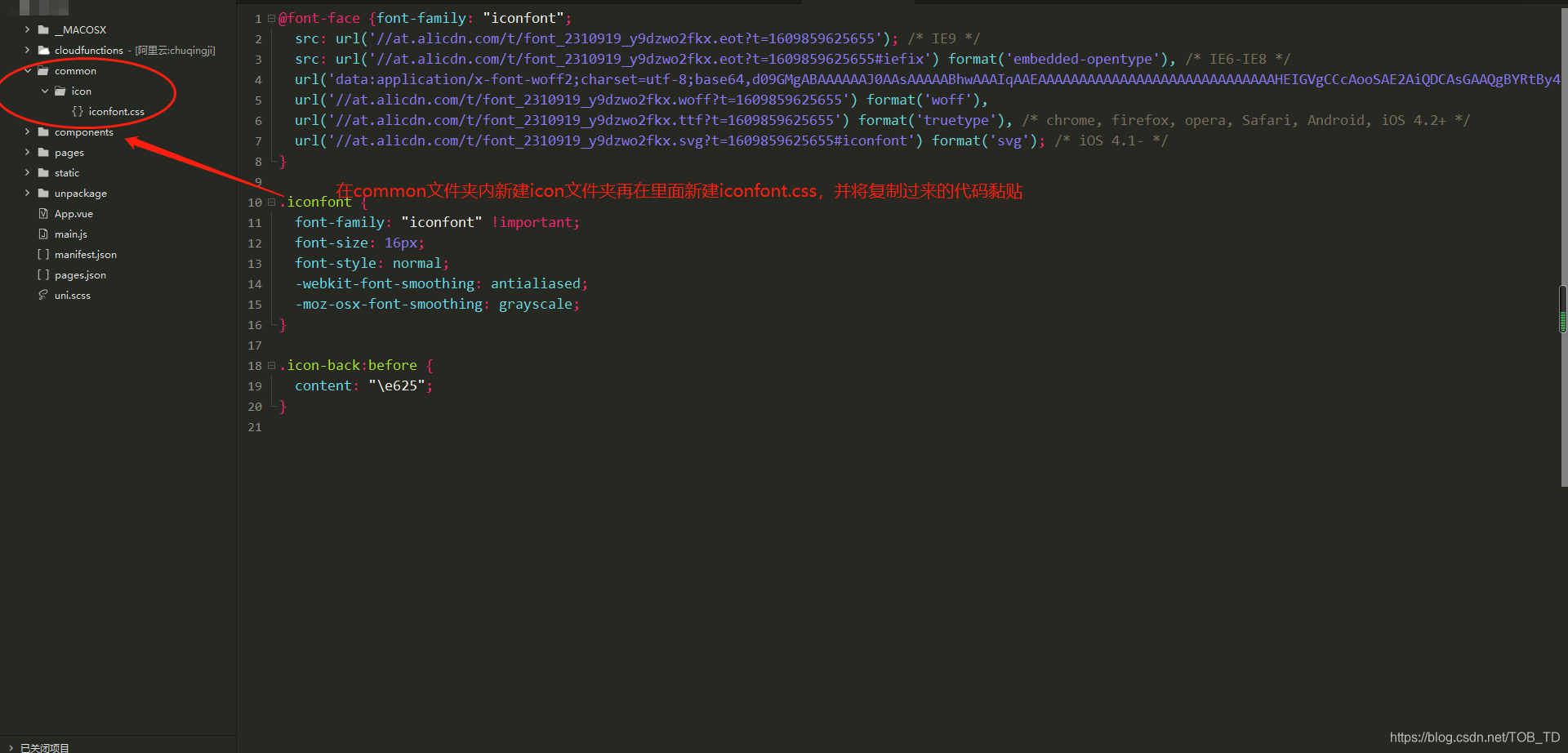Click the /* IE6-IE8 */ comment
1568x753 pixels.
[1237, 60]
